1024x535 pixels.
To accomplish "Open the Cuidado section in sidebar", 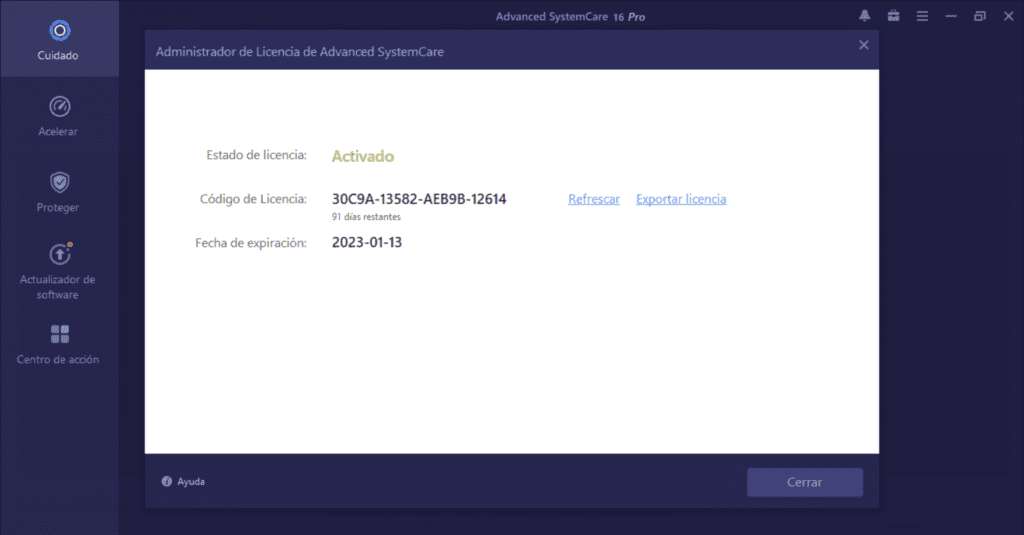I will 59,39.
